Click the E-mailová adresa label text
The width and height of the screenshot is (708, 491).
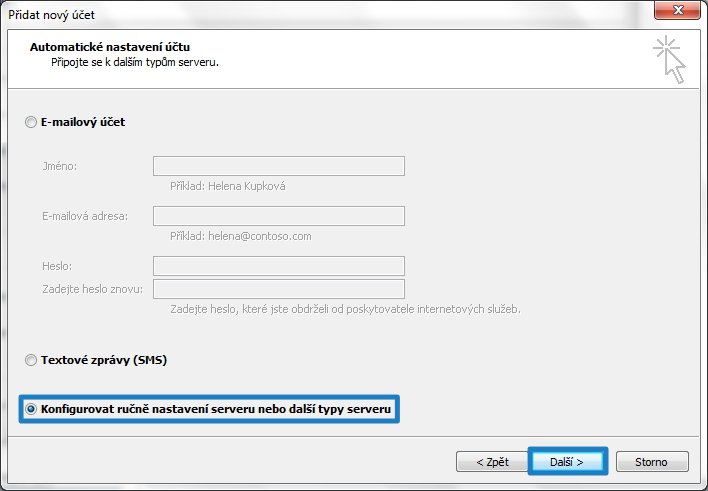tap(85, 216)
